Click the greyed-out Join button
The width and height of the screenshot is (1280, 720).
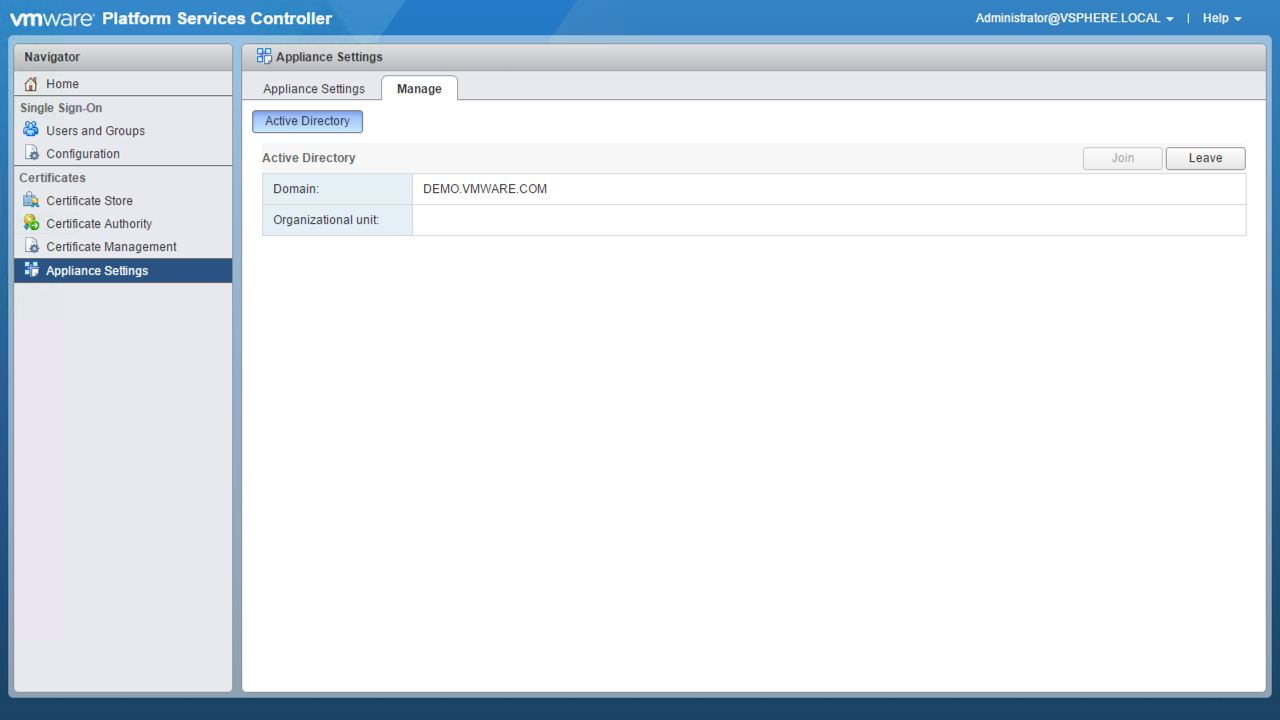pos(1122,158)
